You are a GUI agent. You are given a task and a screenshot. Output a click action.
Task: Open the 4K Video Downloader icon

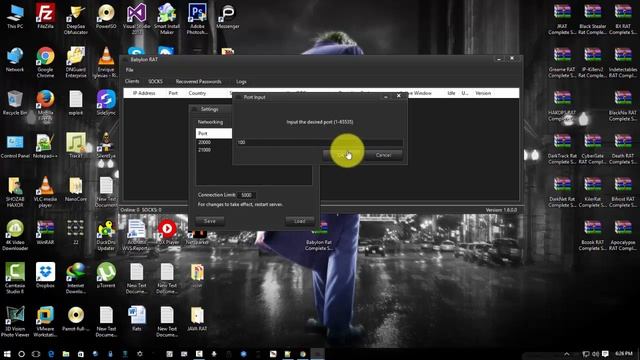pyautogui.click(x=15, y=235)
